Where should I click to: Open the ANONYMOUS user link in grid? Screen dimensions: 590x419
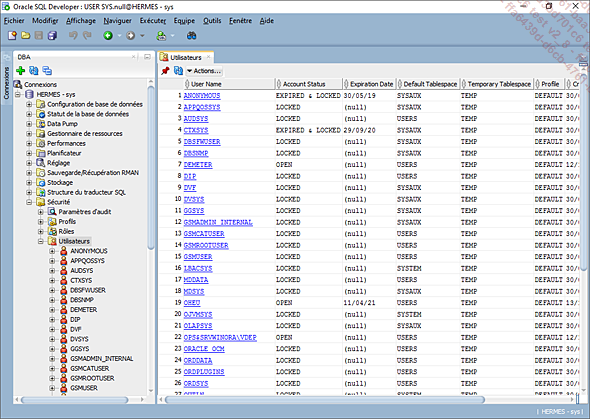202,96
